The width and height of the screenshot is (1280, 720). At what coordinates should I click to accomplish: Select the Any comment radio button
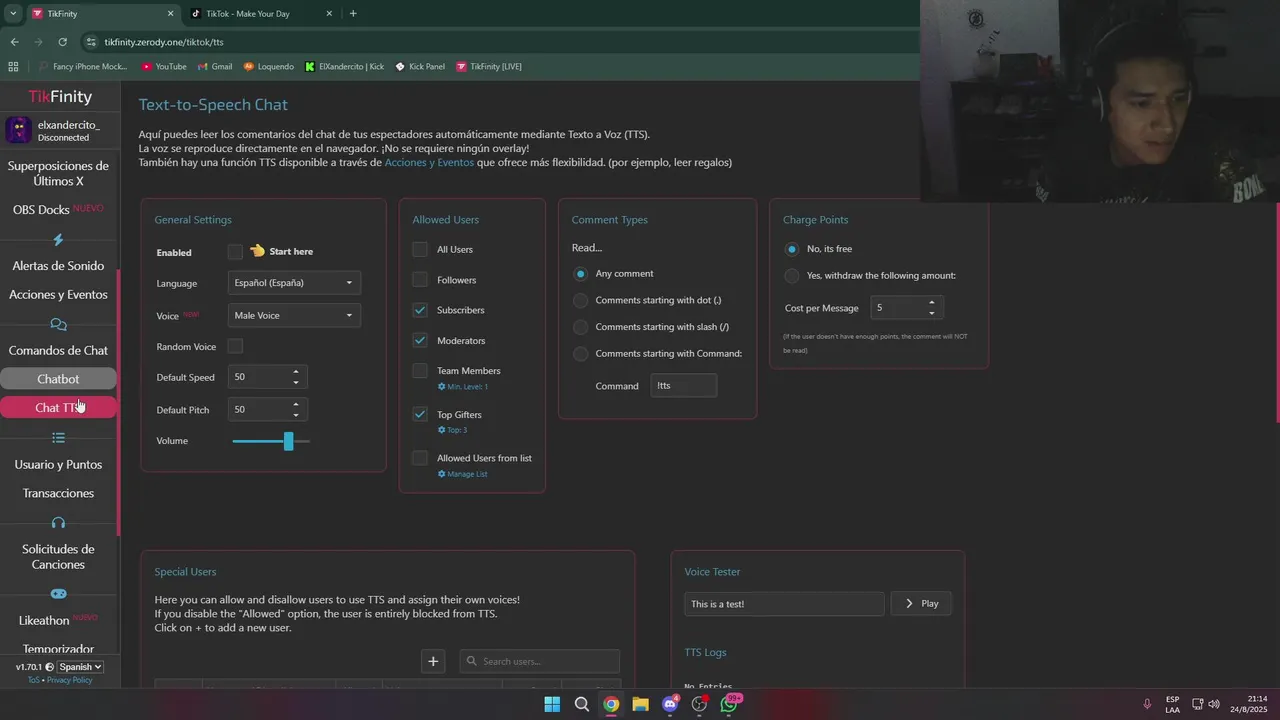580,274
